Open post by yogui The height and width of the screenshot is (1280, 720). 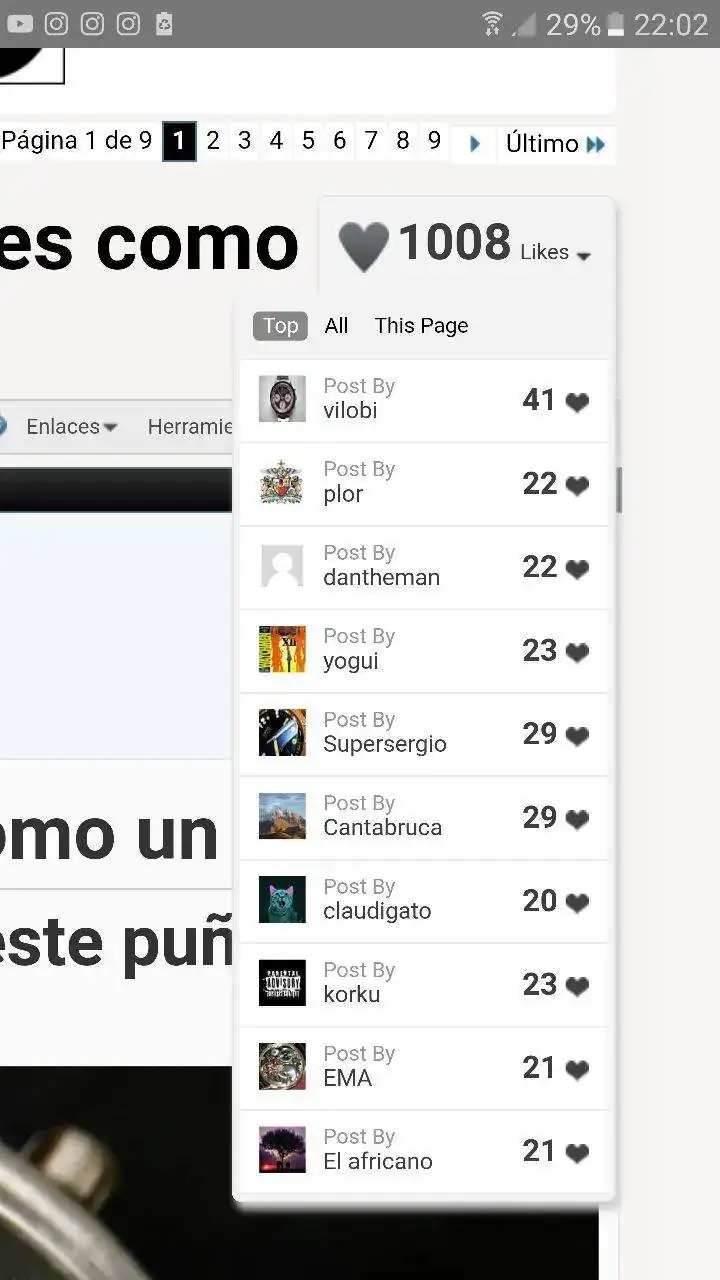tap(424, 651)
